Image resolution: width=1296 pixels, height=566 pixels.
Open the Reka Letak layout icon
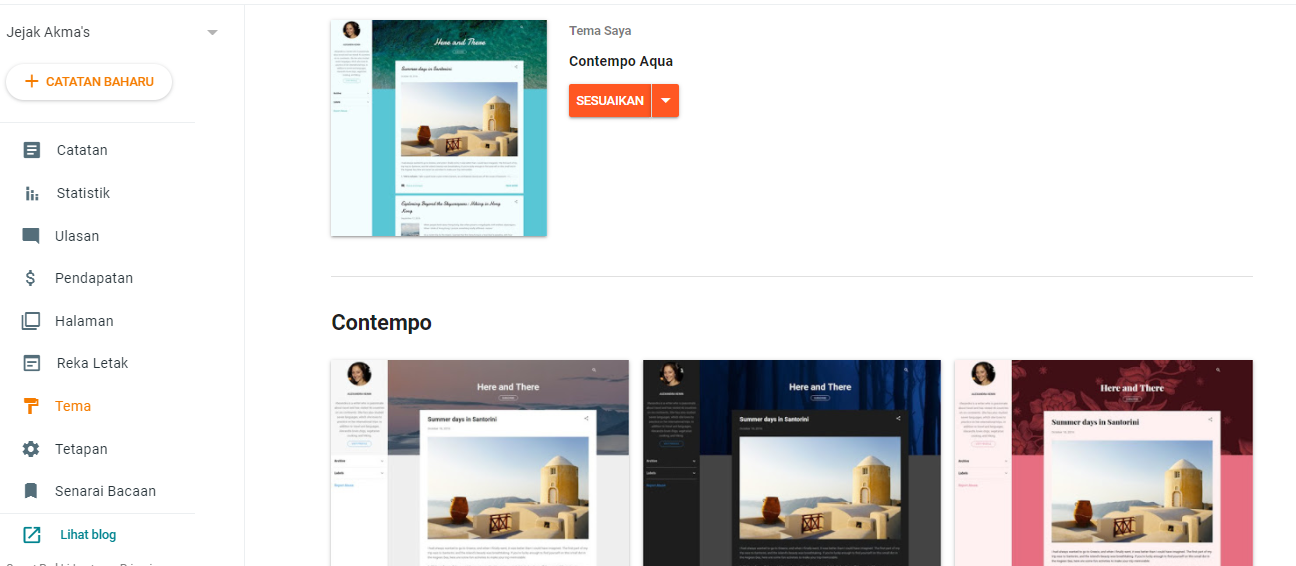pyautogui.click(x=32, y=363)
